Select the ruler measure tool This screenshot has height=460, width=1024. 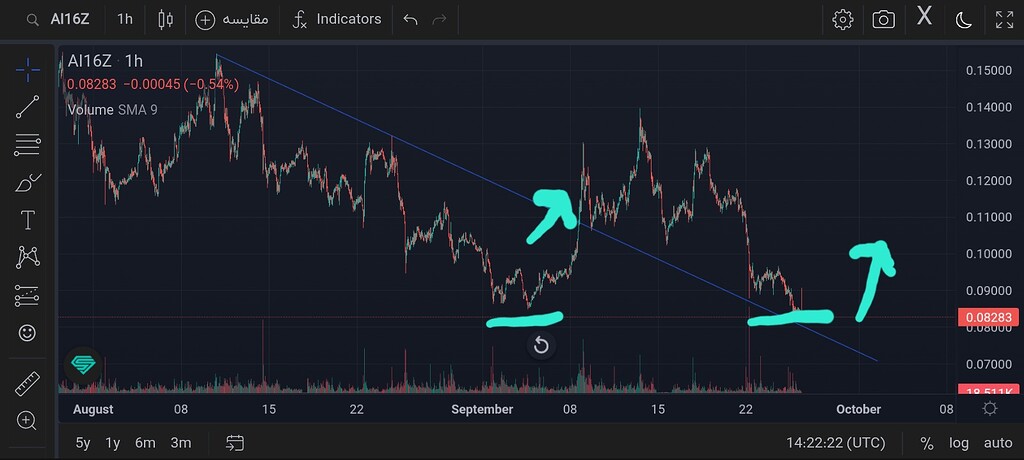click(28, 384)
